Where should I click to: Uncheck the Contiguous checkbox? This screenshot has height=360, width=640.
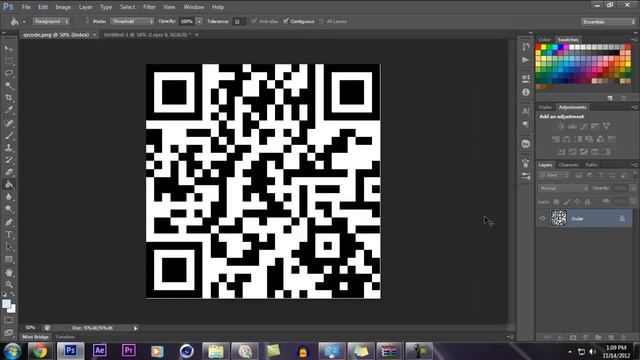click(286, 21)
